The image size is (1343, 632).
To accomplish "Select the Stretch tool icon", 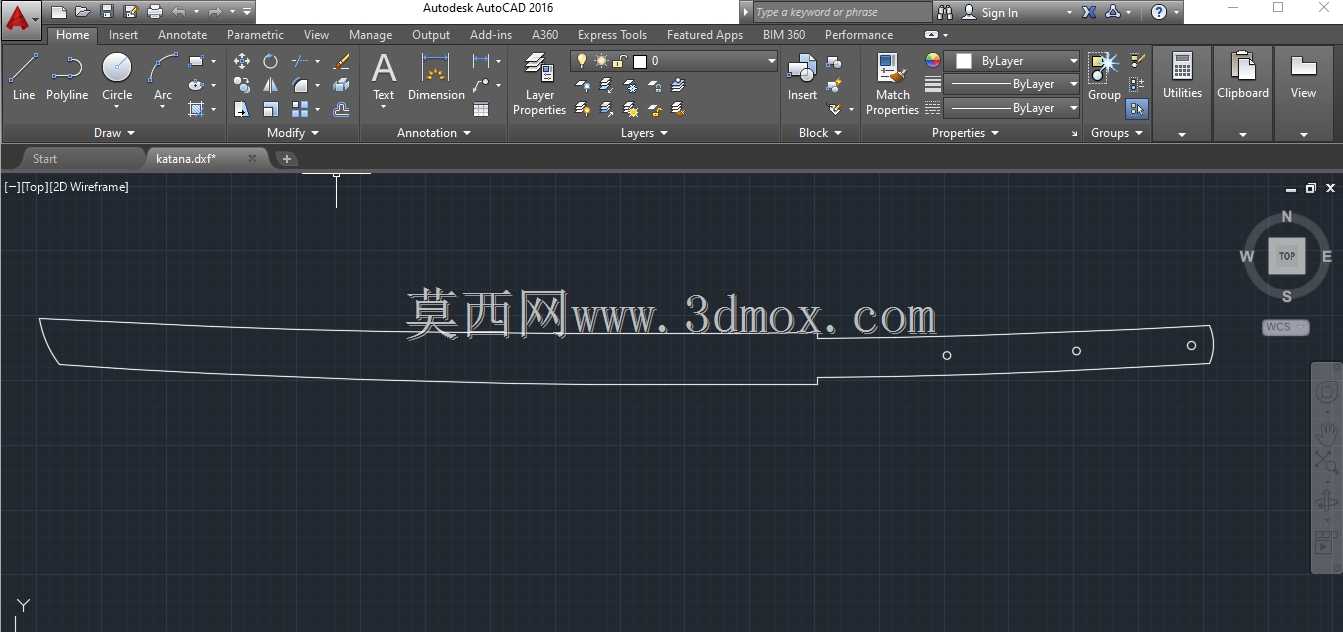I will [242, 109].
